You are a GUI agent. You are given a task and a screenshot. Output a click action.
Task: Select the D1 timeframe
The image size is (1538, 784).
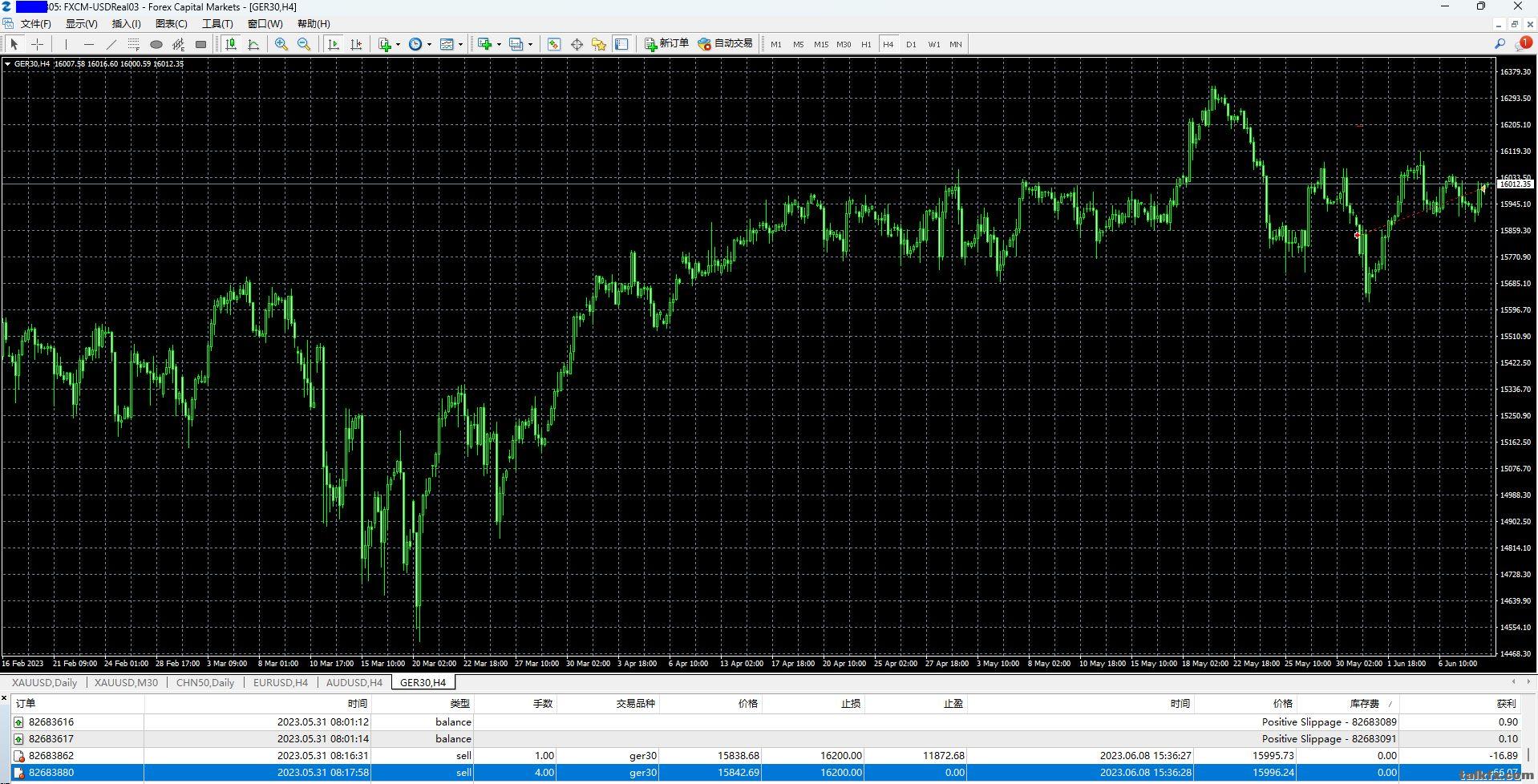(911, 44)
